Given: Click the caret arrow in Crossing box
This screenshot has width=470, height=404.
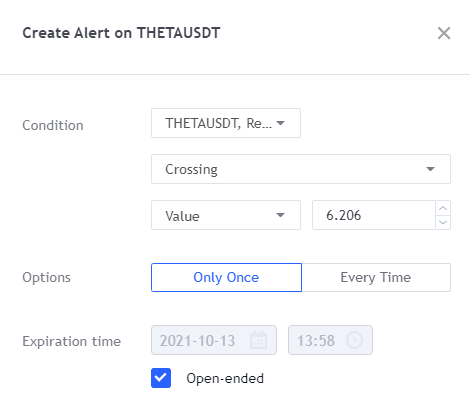Looking at the screenshot, I should pos(430,169).
